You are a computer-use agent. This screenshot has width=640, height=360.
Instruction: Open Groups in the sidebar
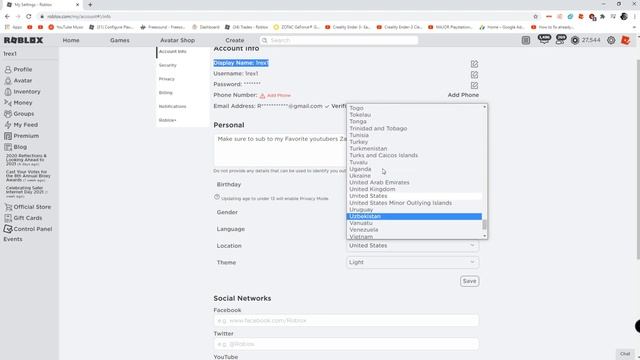pyautogui.click(x=20, y=113)
